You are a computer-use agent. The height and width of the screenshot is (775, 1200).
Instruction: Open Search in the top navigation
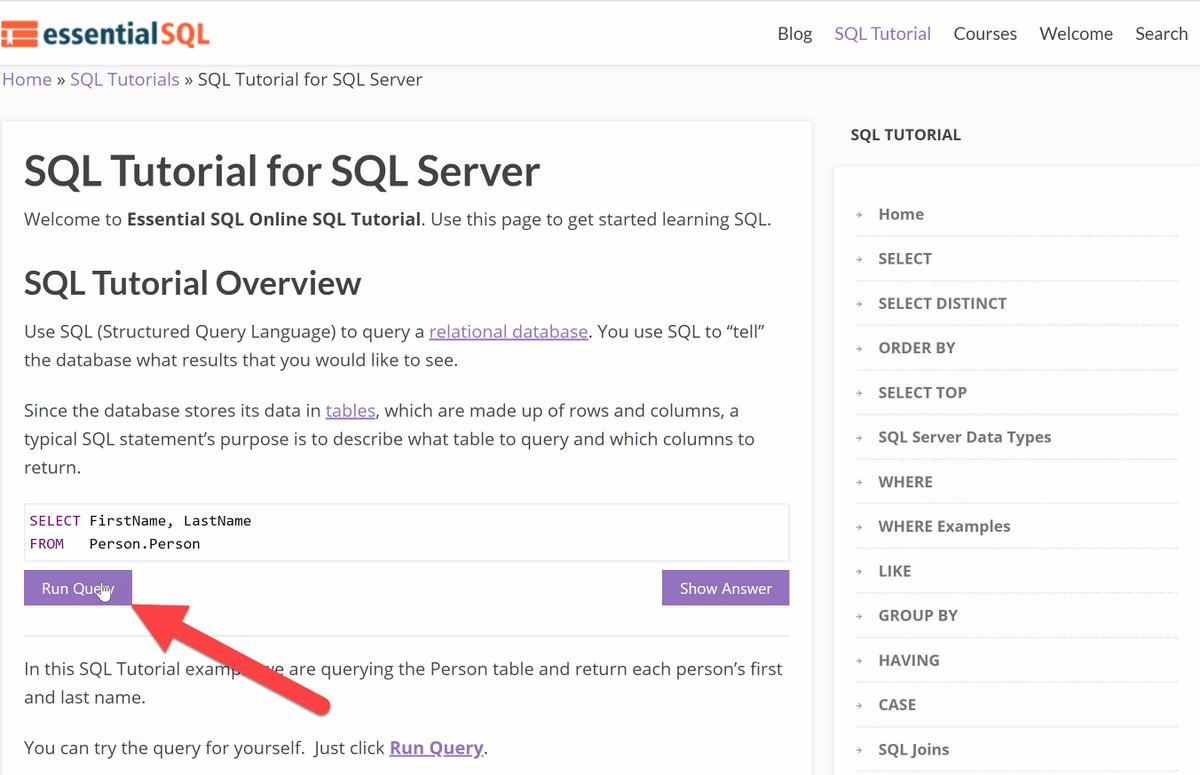click(x=1161, y=34)
